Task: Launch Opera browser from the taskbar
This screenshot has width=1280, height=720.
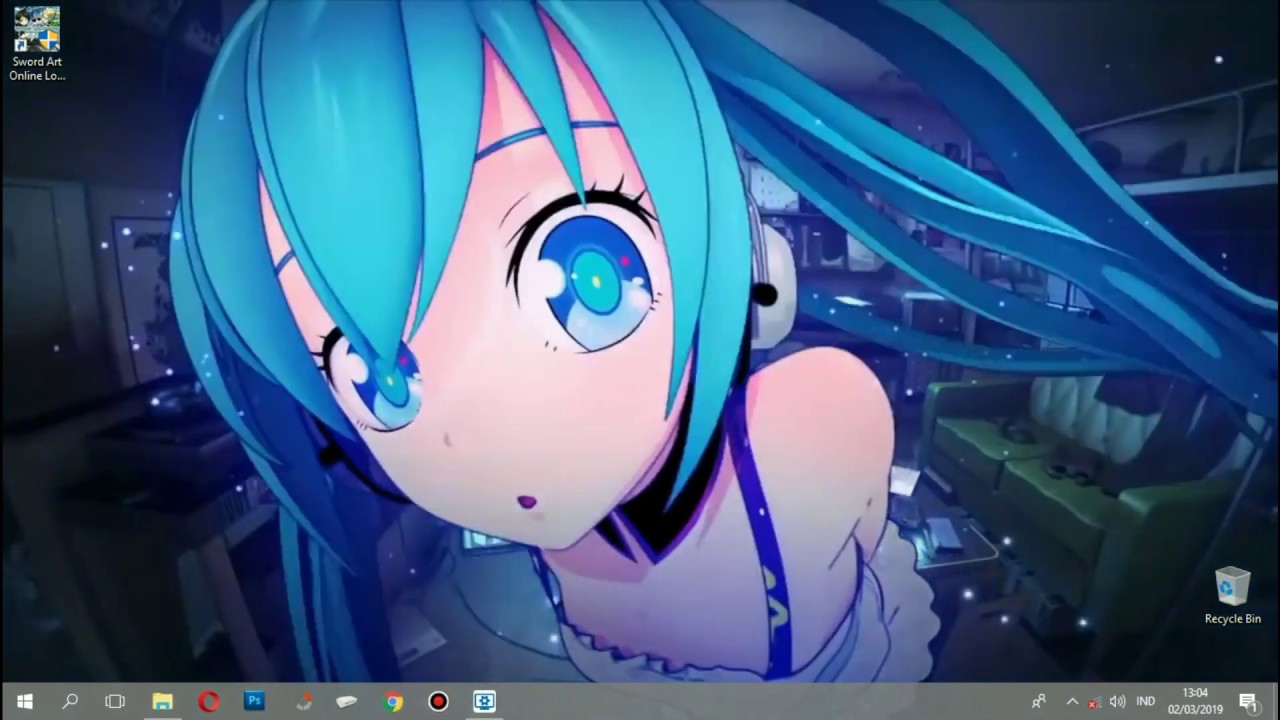Action: [x=208, y=701]
